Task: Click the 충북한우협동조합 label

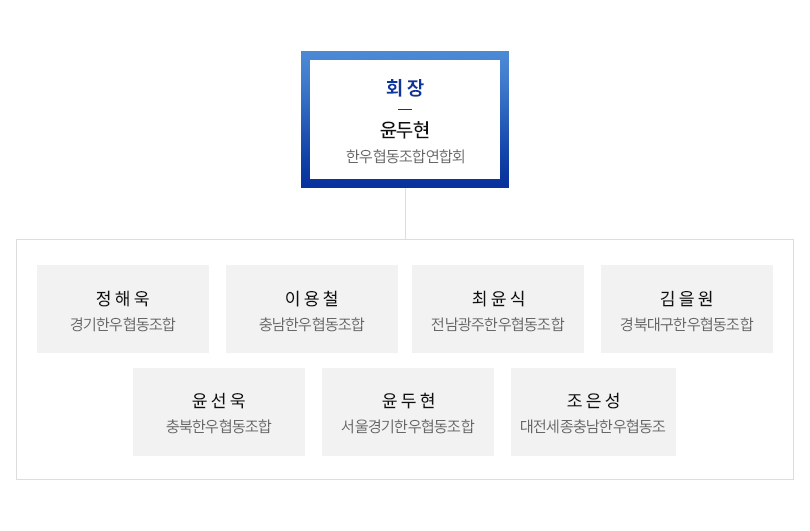Action: point(219,426)
